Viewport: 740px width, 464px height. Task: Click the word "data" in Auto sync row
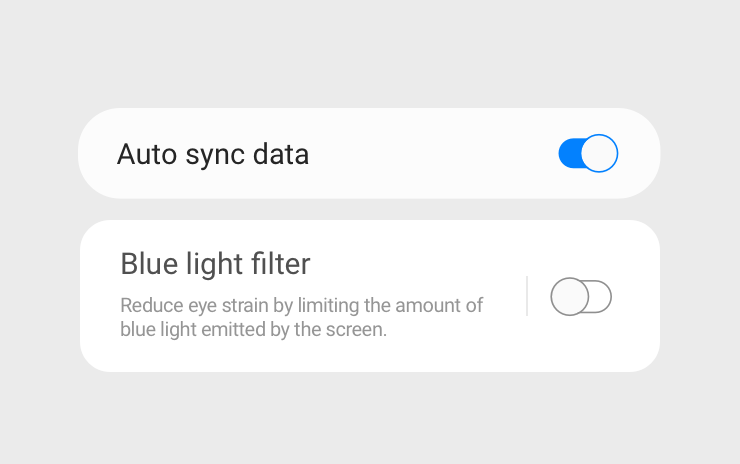pos(280,154)
